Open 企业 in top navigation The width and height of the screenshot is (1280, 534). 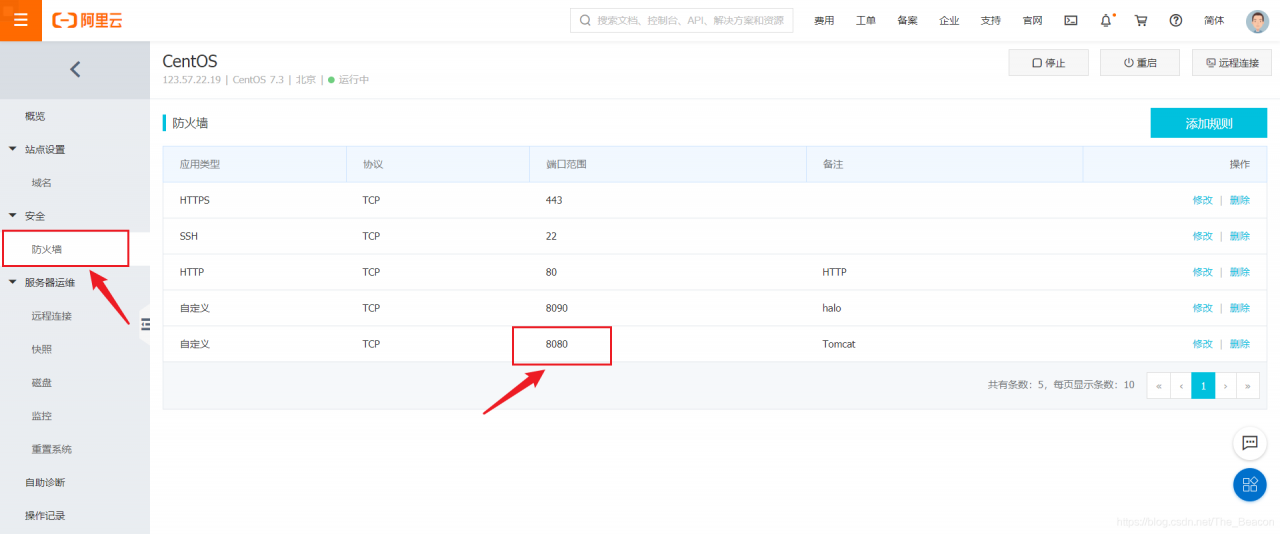949,20
